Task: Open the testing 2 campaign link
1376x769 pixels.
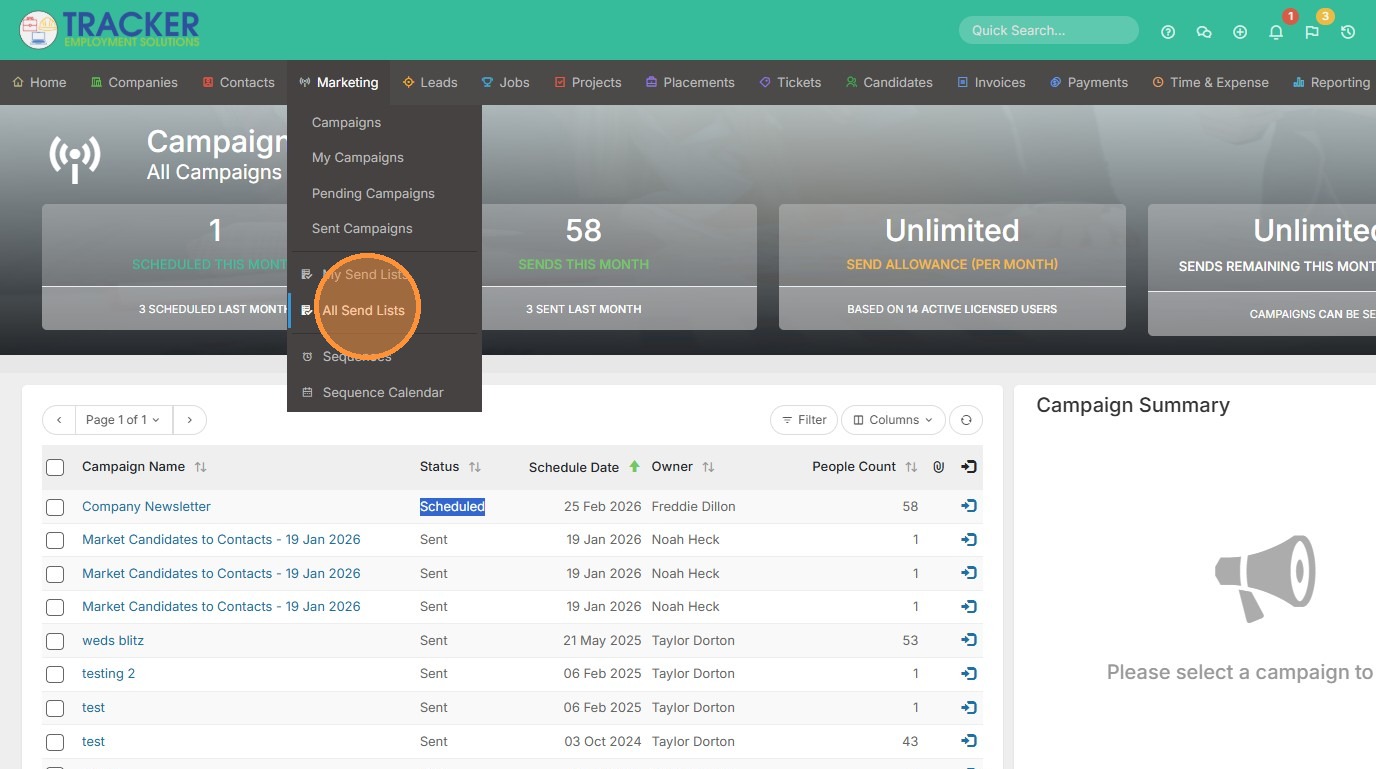Action: 108,673
